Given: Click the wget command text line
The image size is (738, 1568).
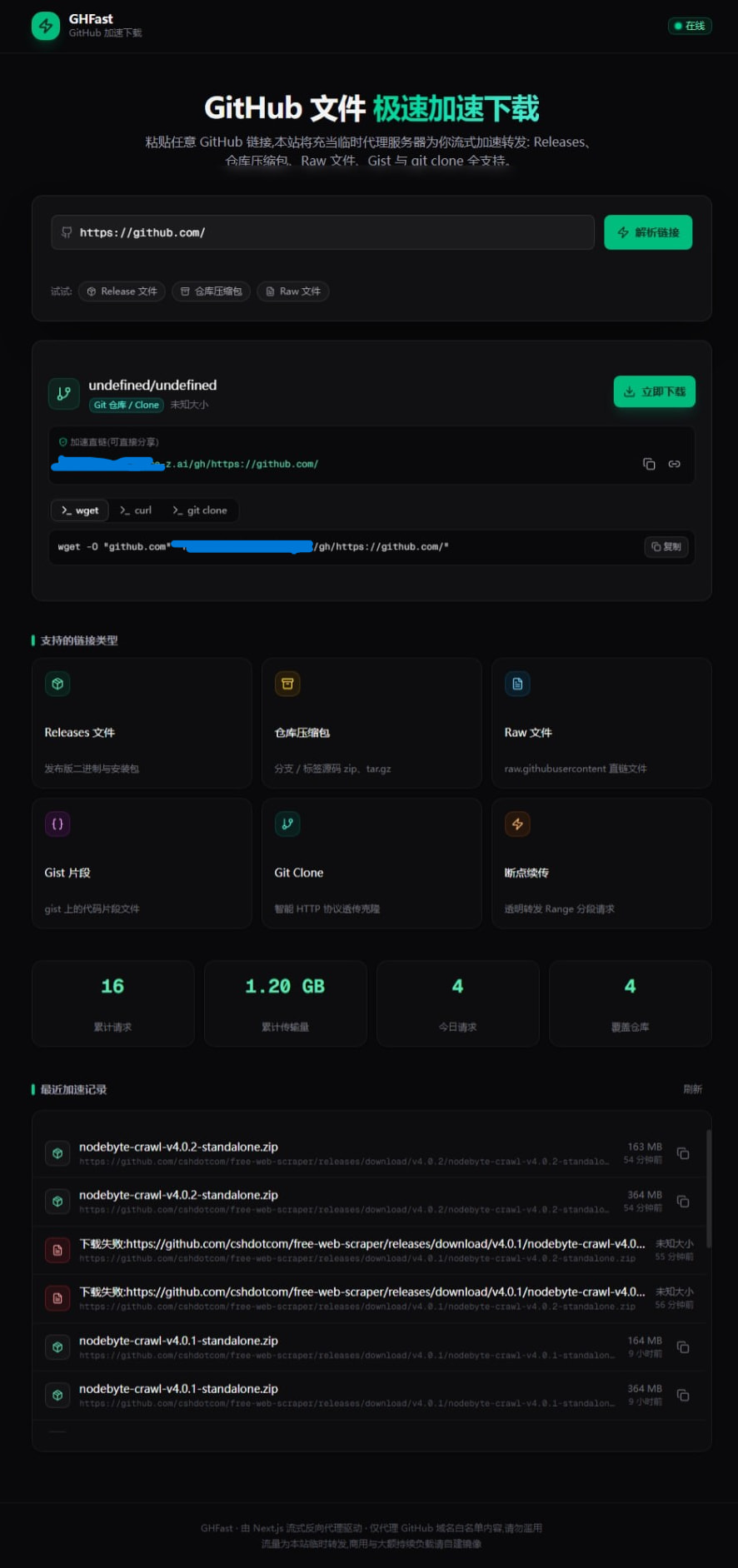Looking at the screenshot, I should coord(253,547).
